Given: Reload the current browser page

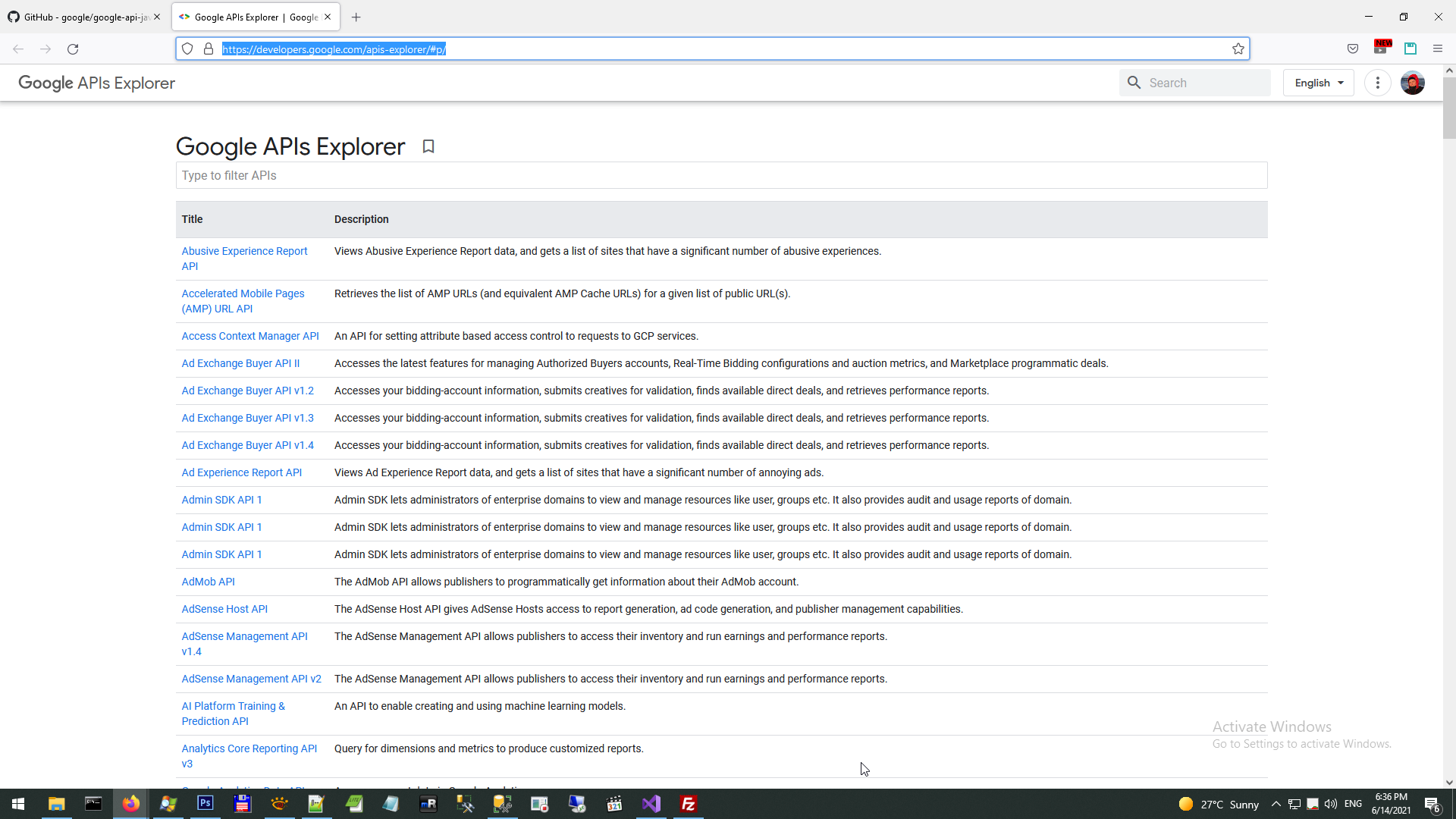Looking at the screenshot, I should tap(73, 49).
